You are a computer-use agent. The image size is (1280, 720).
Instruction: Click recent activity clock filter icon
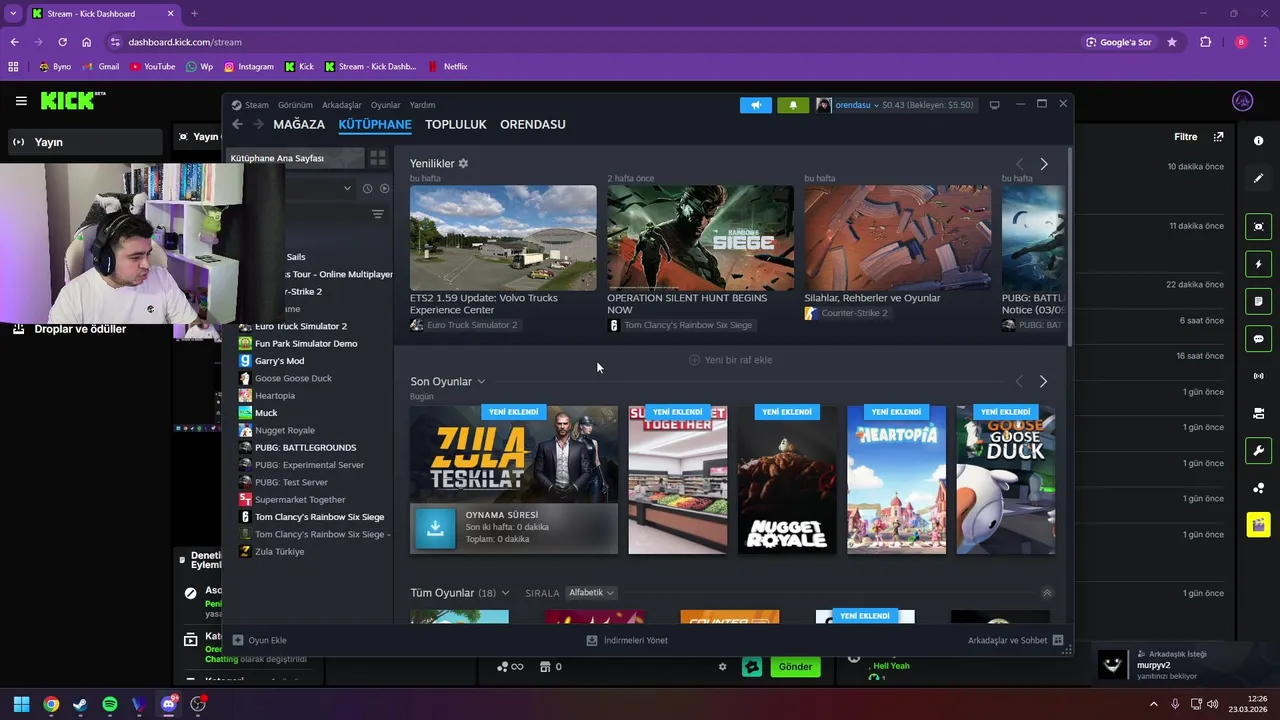tap(367, 188)
